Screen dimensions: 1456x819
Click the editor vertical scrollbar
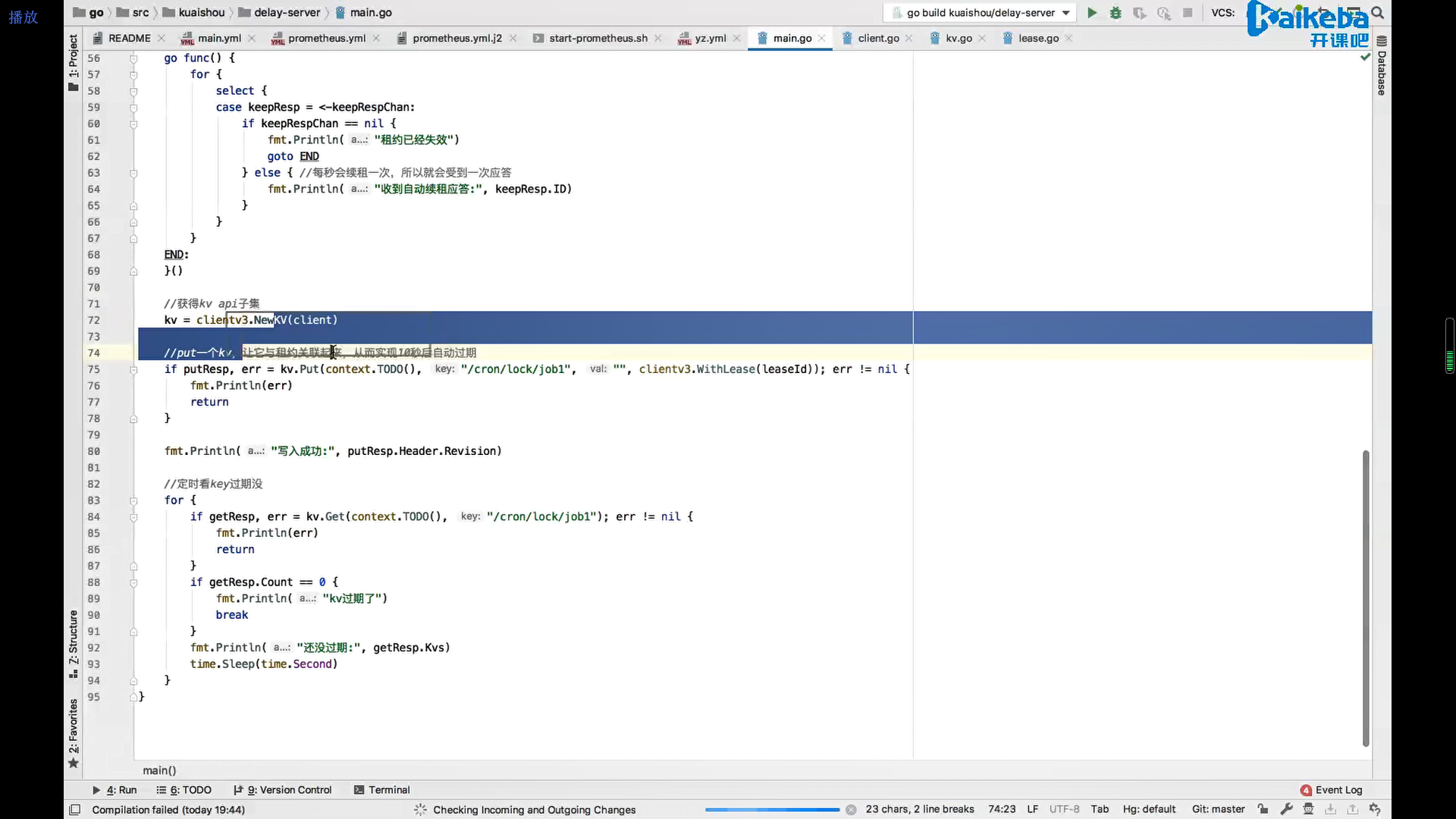pos(1366,598)
